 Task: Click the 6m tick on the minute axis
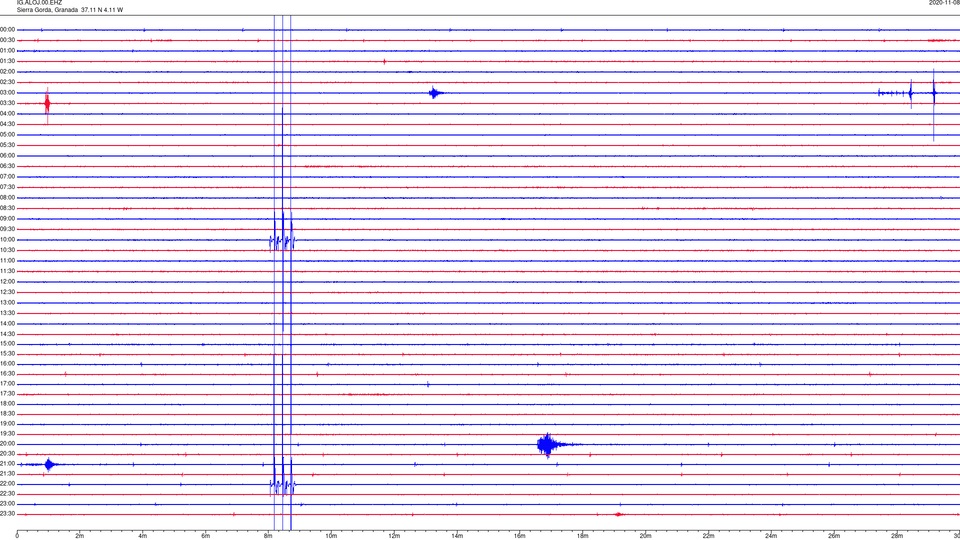pyautogui.click(x=206, y=536)
